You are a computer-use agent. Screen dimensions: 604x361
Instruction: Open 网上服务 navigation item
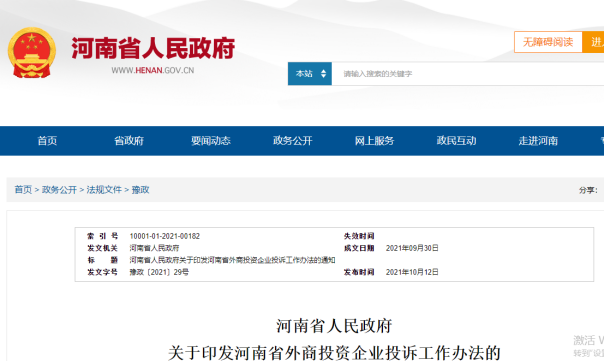374,141
